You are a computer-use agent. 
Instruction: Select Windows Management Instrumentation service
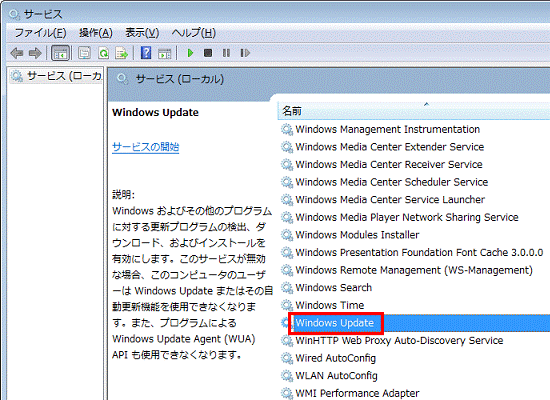click(x=415, y=129)
